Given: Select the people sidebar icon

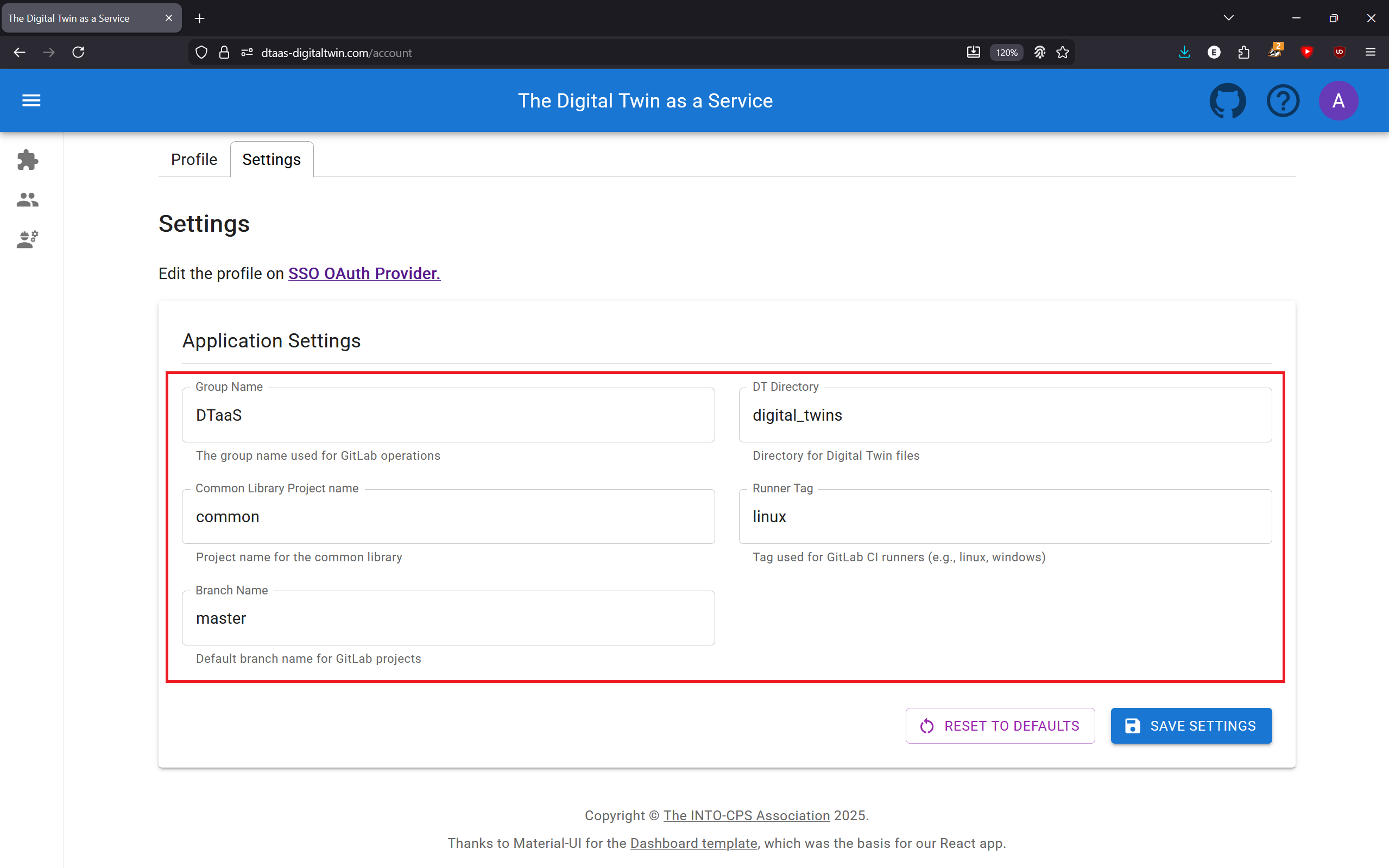Looking at the screenshot, I should click(27, 199).
